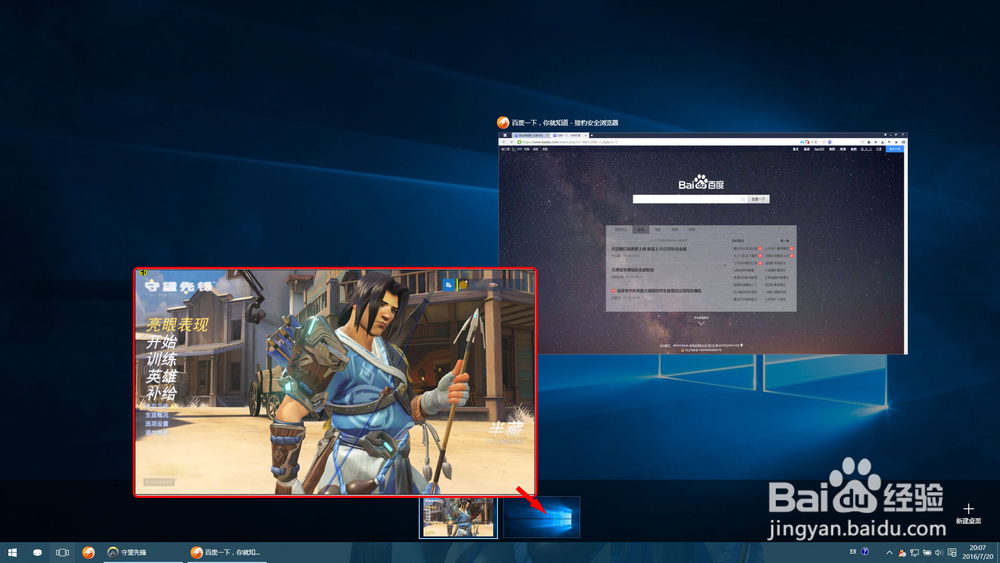Open the Action Center notification icon
The width and height of the screenshot is (1000, 563).
coord(955,552)
